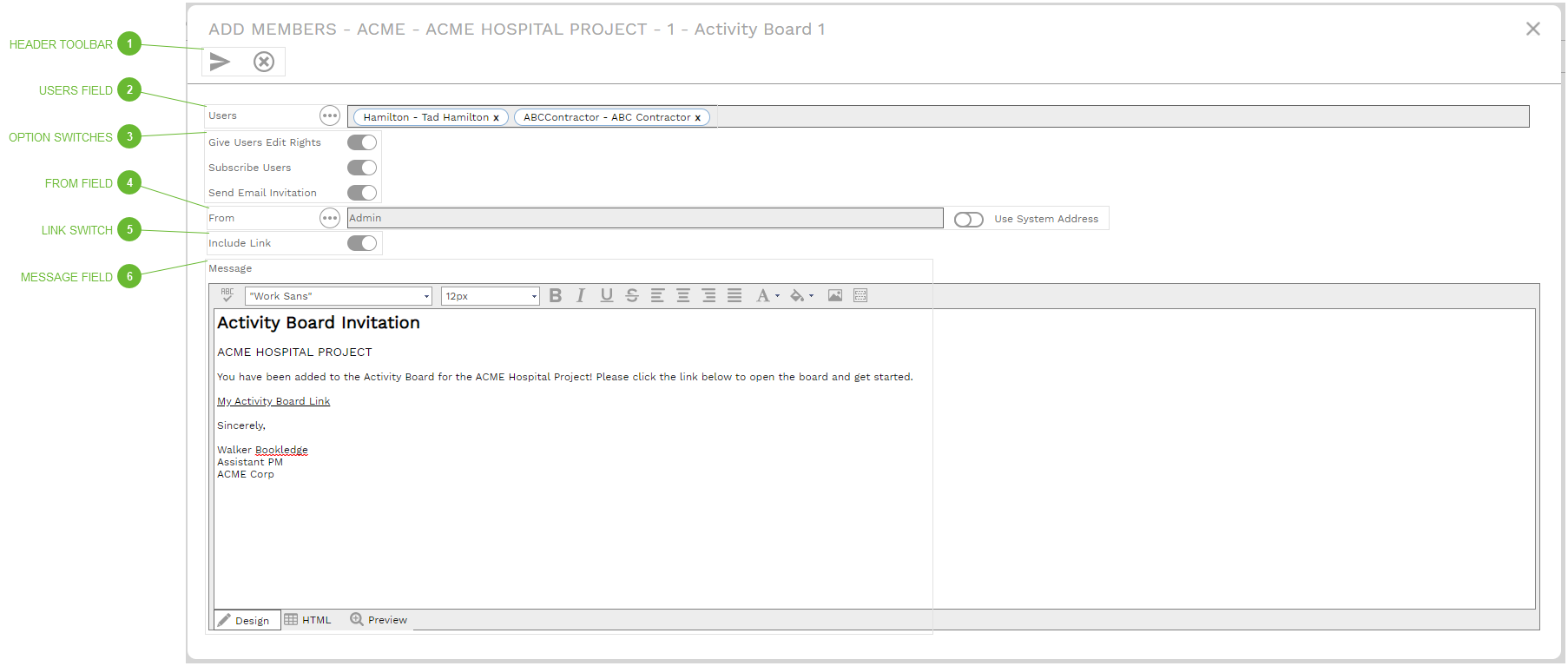Toggle the Send Email Invitation switch
The height and width of the screenshot is (666, 1568).
[x=362, y=193]
